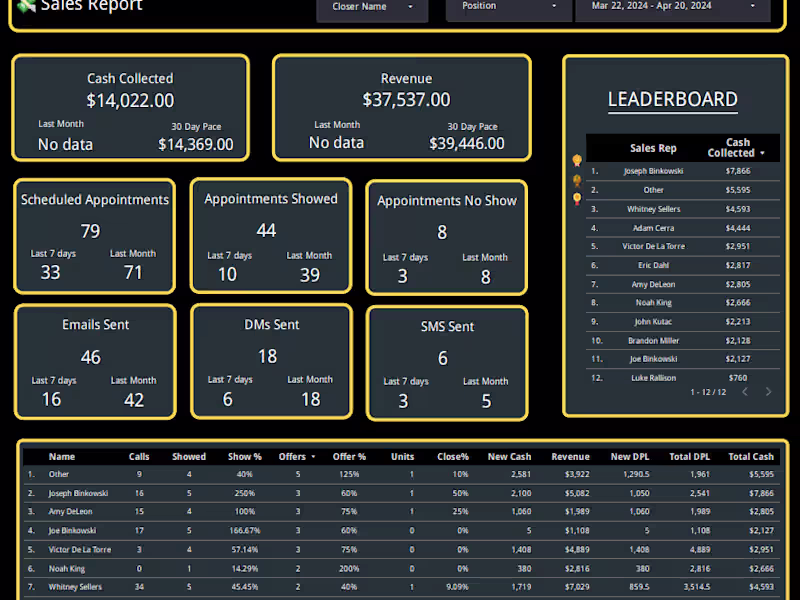
Task: Click the bronze medal icon on the leaderboard
Action: coord(577,199)
